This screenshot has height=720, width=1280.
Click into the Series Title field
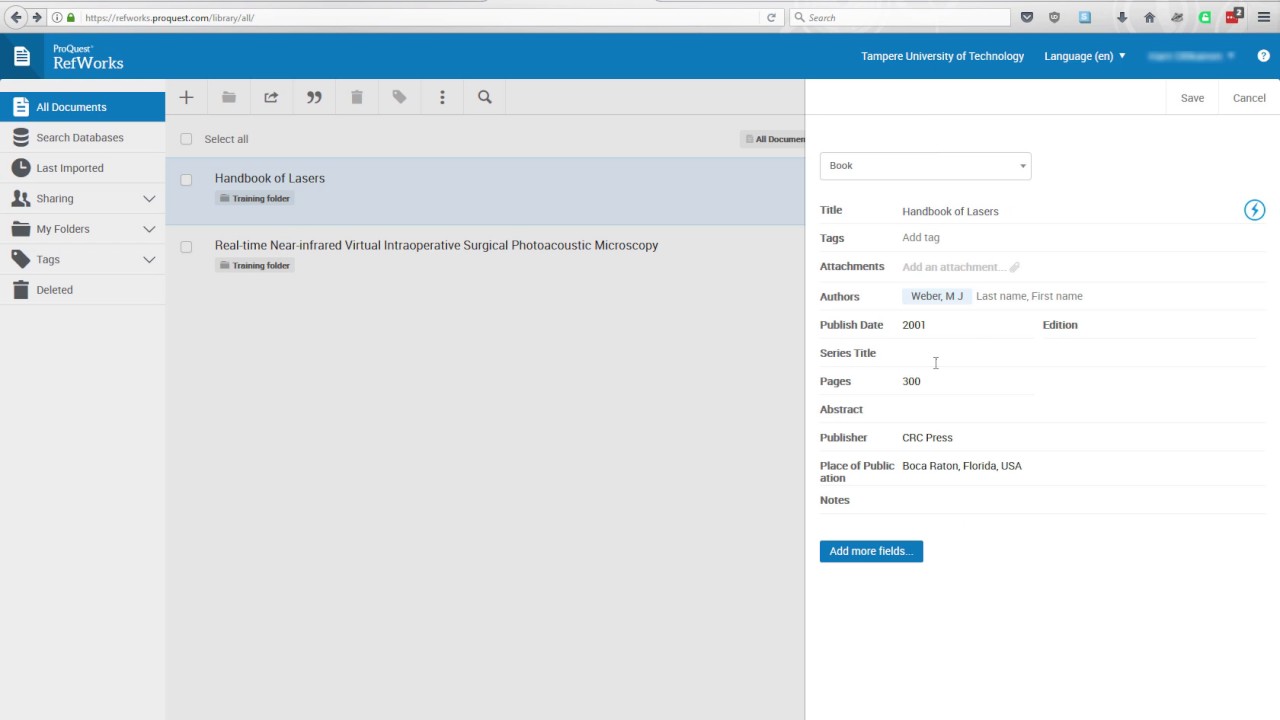pyautogui.click(x=967, y=354)
